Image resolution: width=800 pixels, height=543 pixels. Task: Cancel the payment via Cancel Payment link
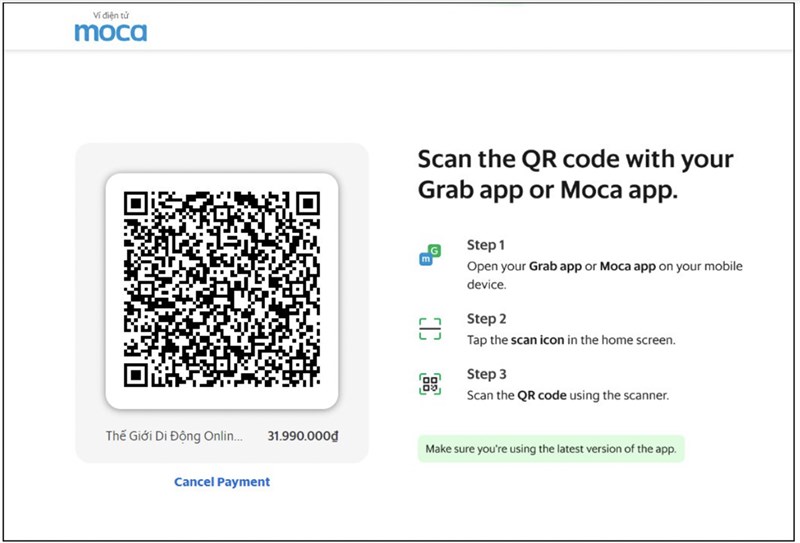point(222,482)
